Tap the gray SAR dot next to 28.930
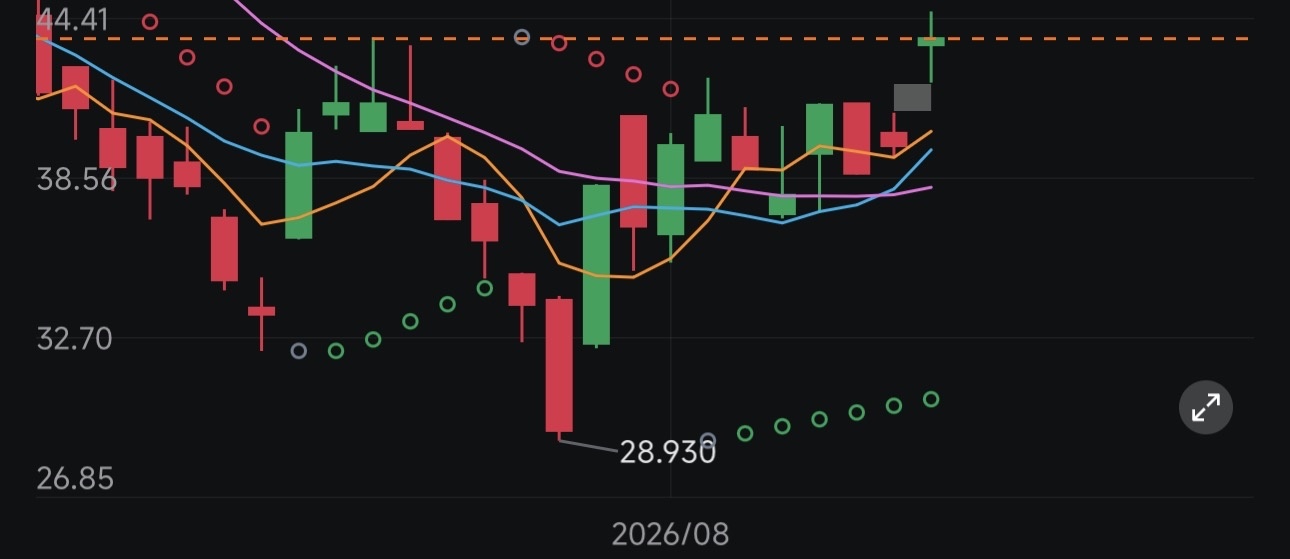This screenshot has height=559, width=1290. click(708, 440)
